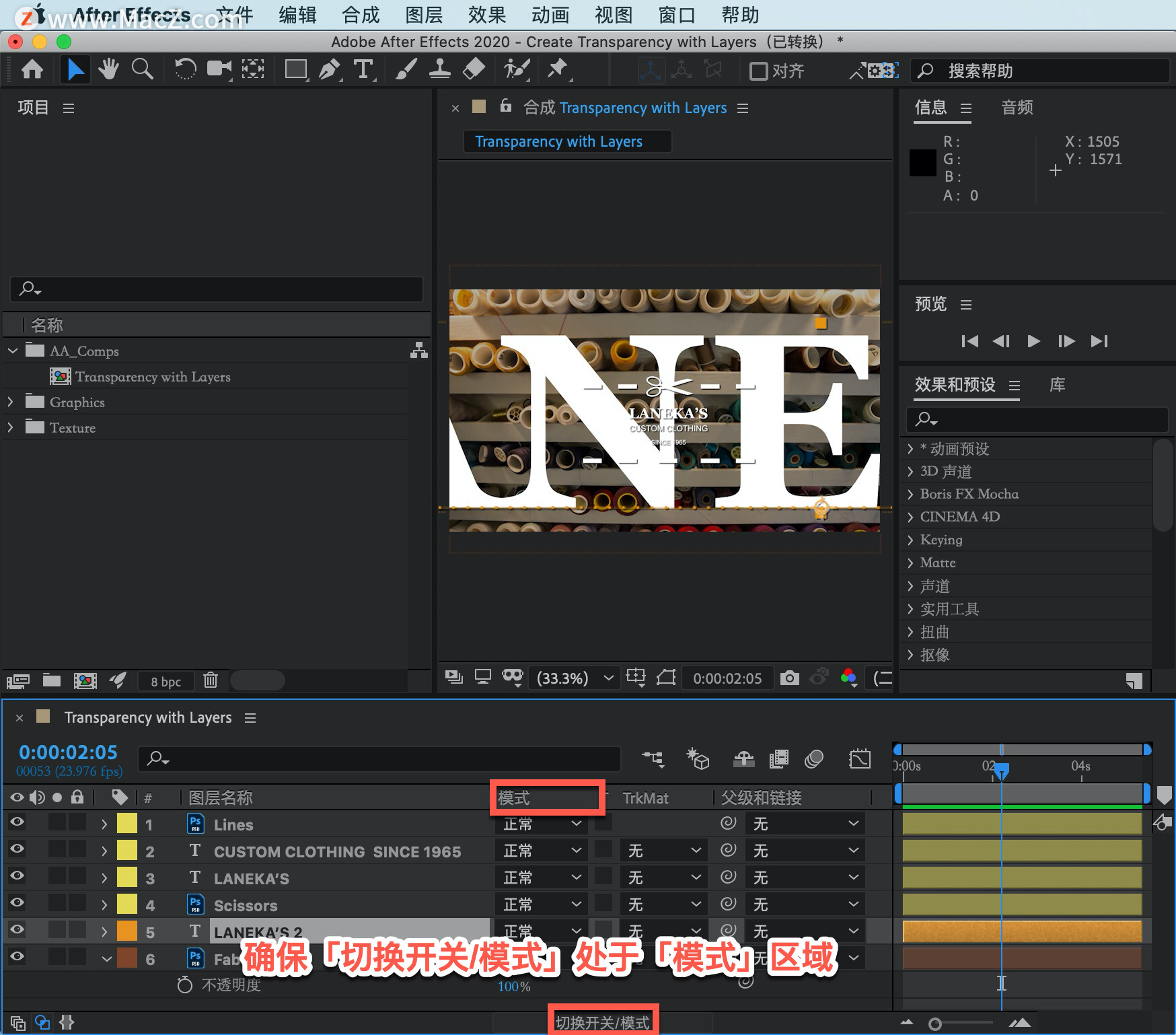Click the 8 bpc color depth button
Image resolution: width=1176 pixels, height=1035 pixels.
tap(166, 681)
